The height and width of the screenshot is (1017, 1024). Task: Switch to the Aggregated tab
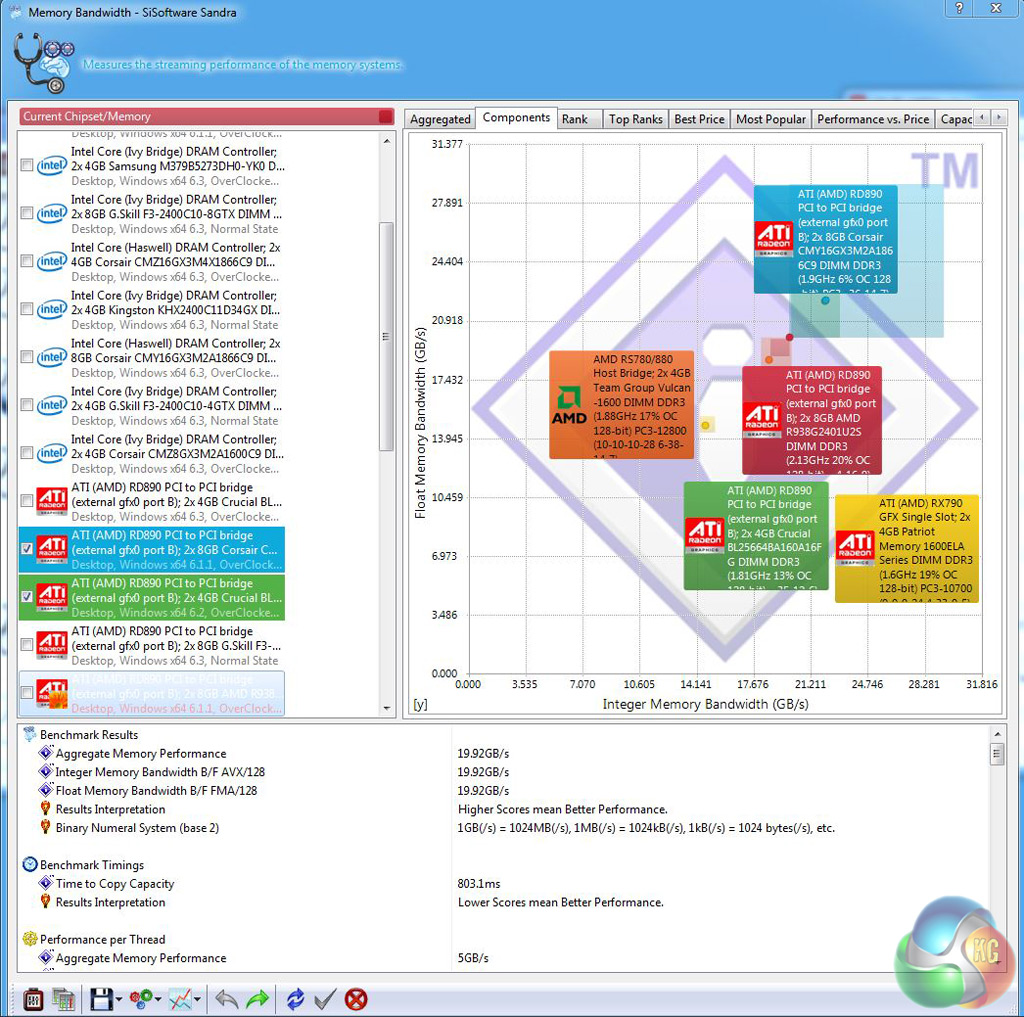(440, 119)
